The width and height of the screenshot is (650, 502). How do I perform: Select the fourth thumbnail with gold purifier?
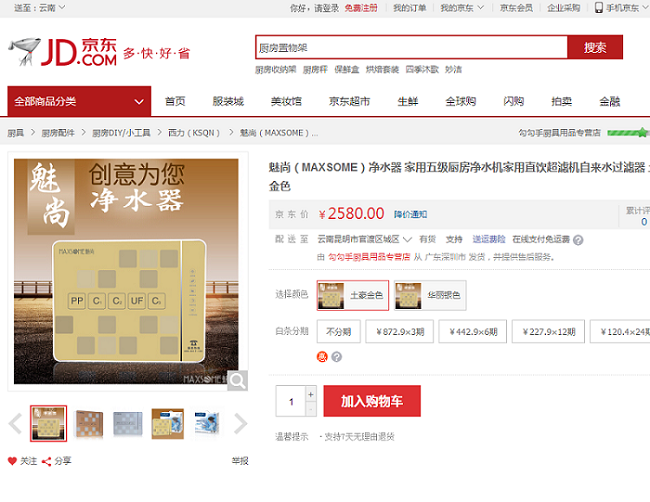point(167,423)
